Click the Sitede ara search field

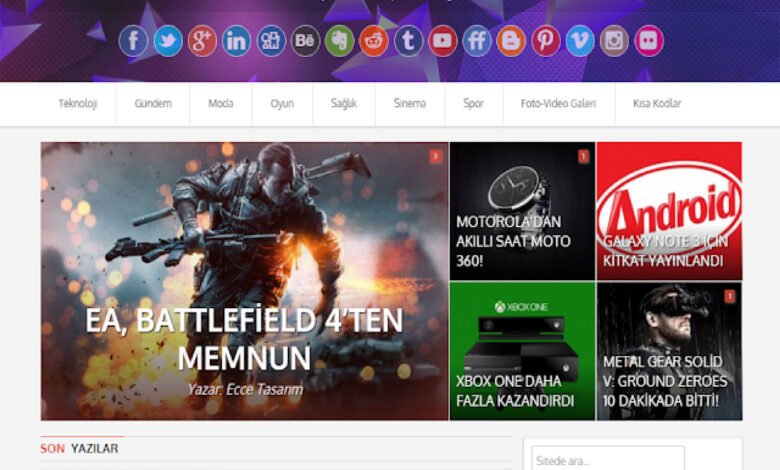click(x=607, y=460)
